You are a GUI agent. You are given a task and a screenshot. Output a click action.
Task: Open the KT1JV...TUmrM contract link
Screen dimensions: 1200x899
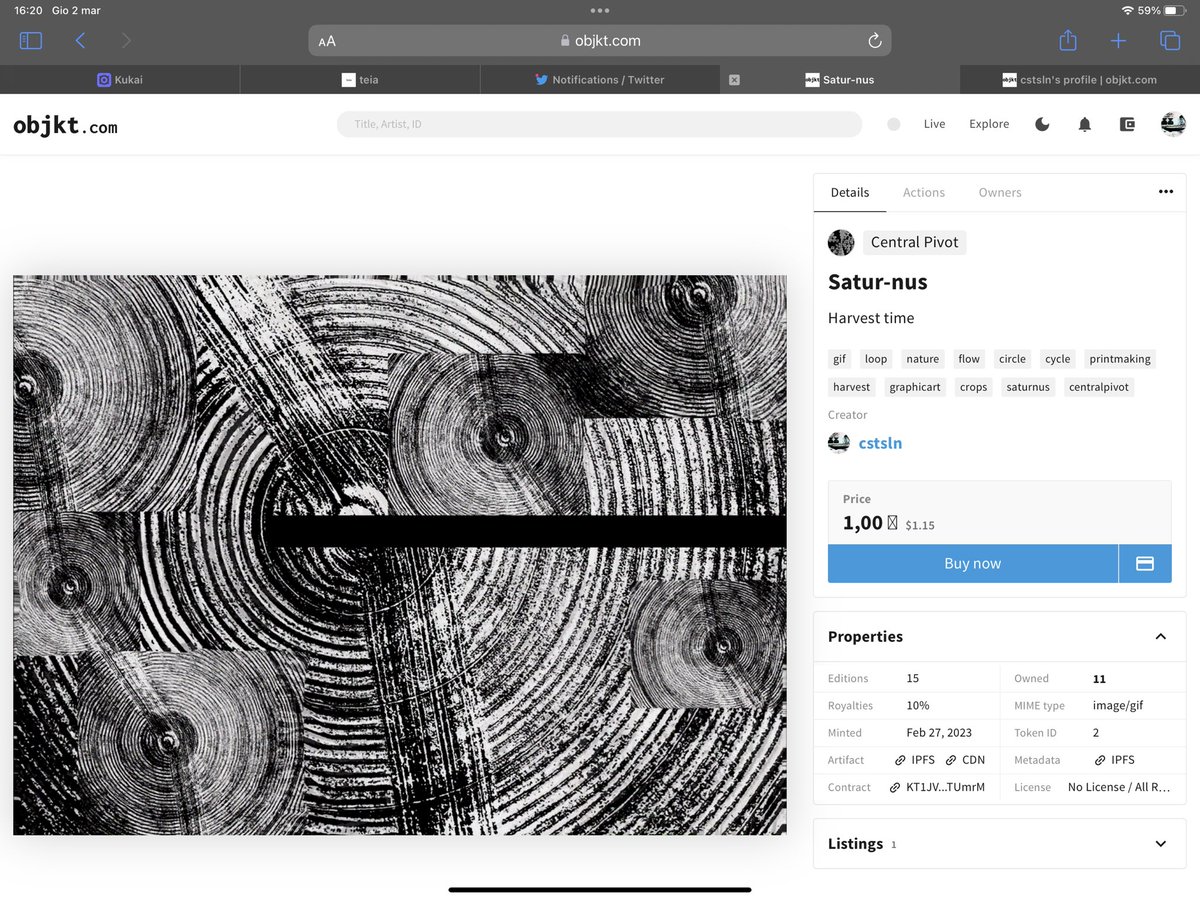[x=937, y=787]
